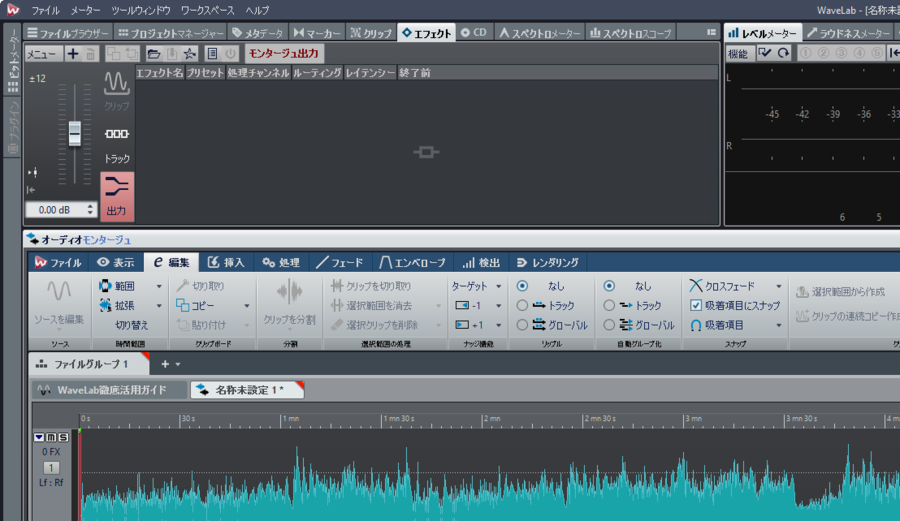The height and width of the screenshot is (521, 900).
Task: Click the クロスフェード crossfade icon
Action: coord(696,286)
